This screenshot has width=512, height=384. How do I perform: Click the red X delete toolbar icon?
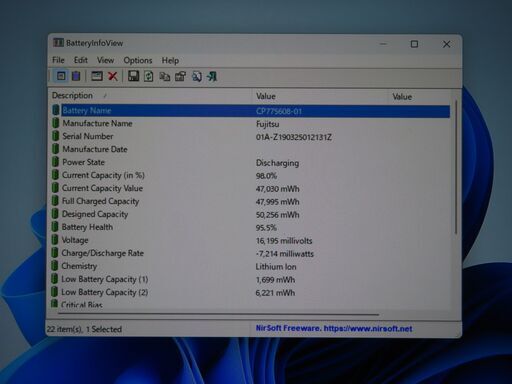[113, 76]
